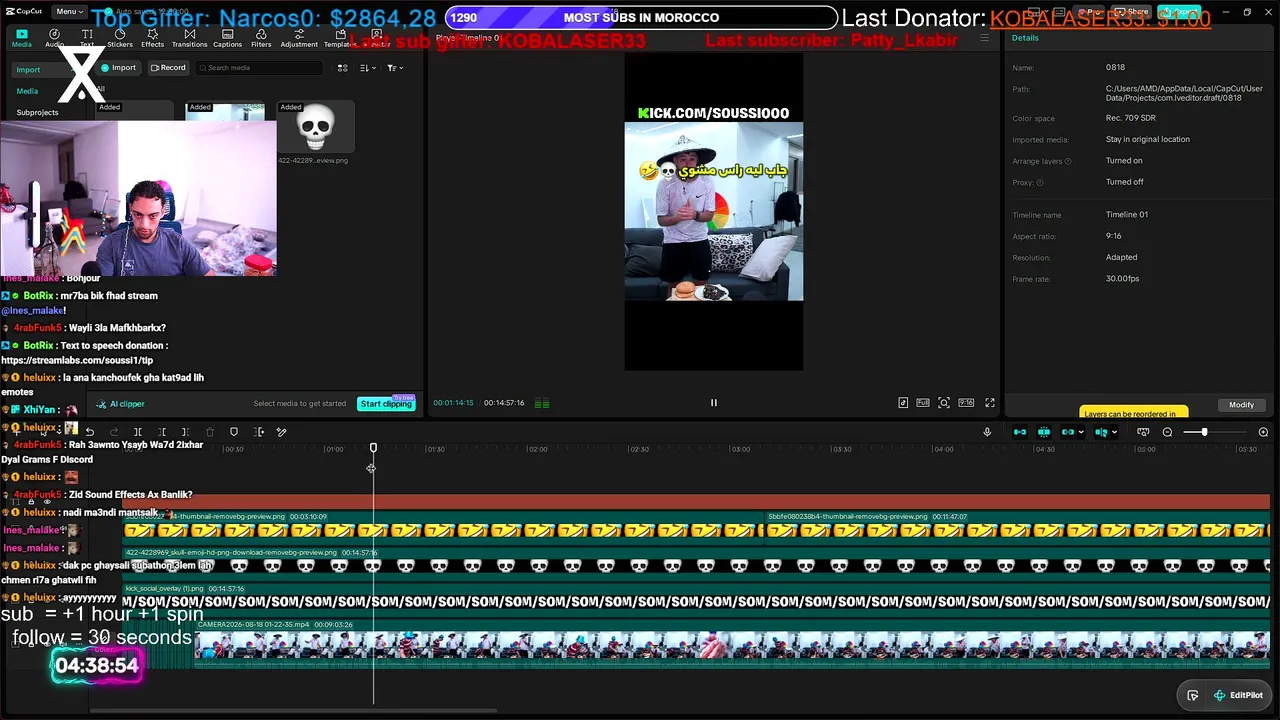
Task: Open the Effects tab
Action: [152, 38]
